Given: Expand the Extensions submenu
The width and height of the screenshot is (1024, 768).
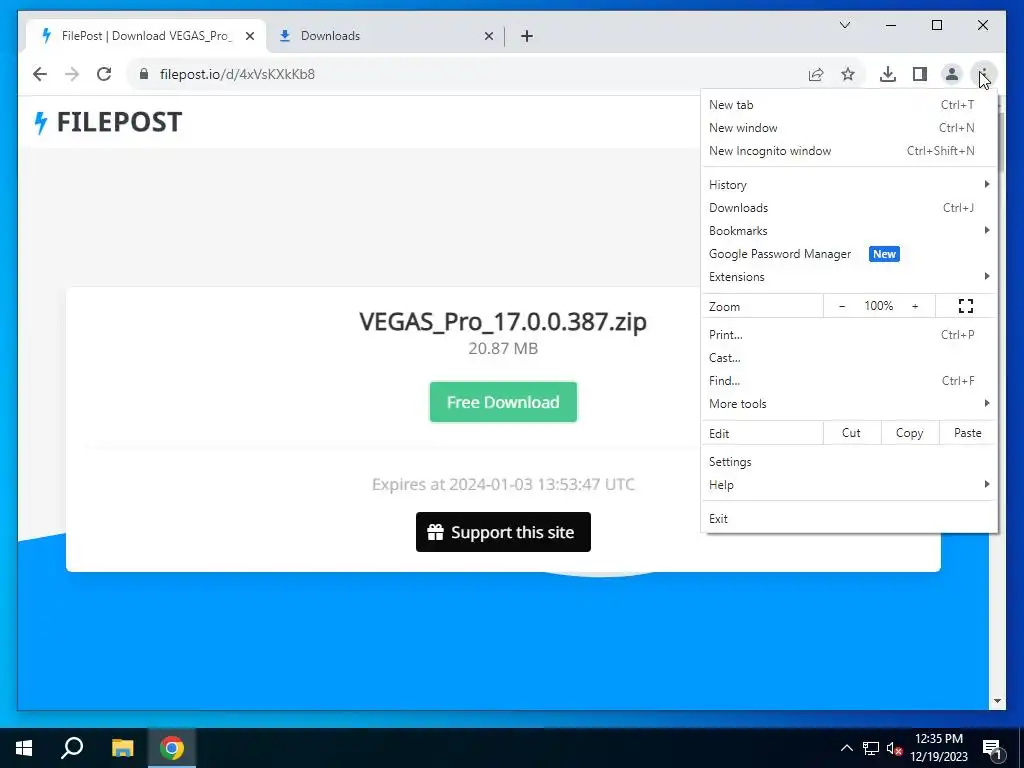Looking at the screenshot, I should click(849, 277).
